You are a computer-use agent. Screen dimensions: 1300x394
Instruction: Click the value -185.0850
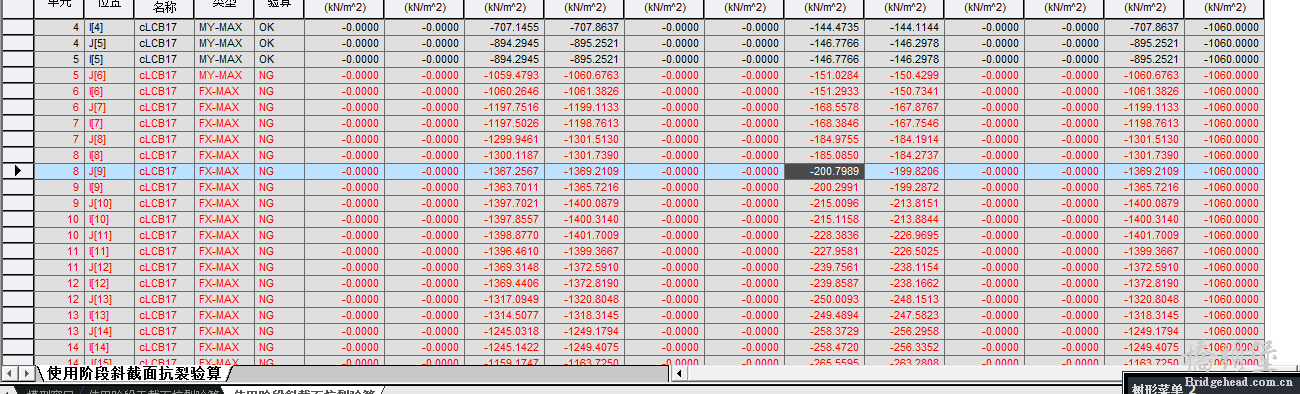point(824,155)
